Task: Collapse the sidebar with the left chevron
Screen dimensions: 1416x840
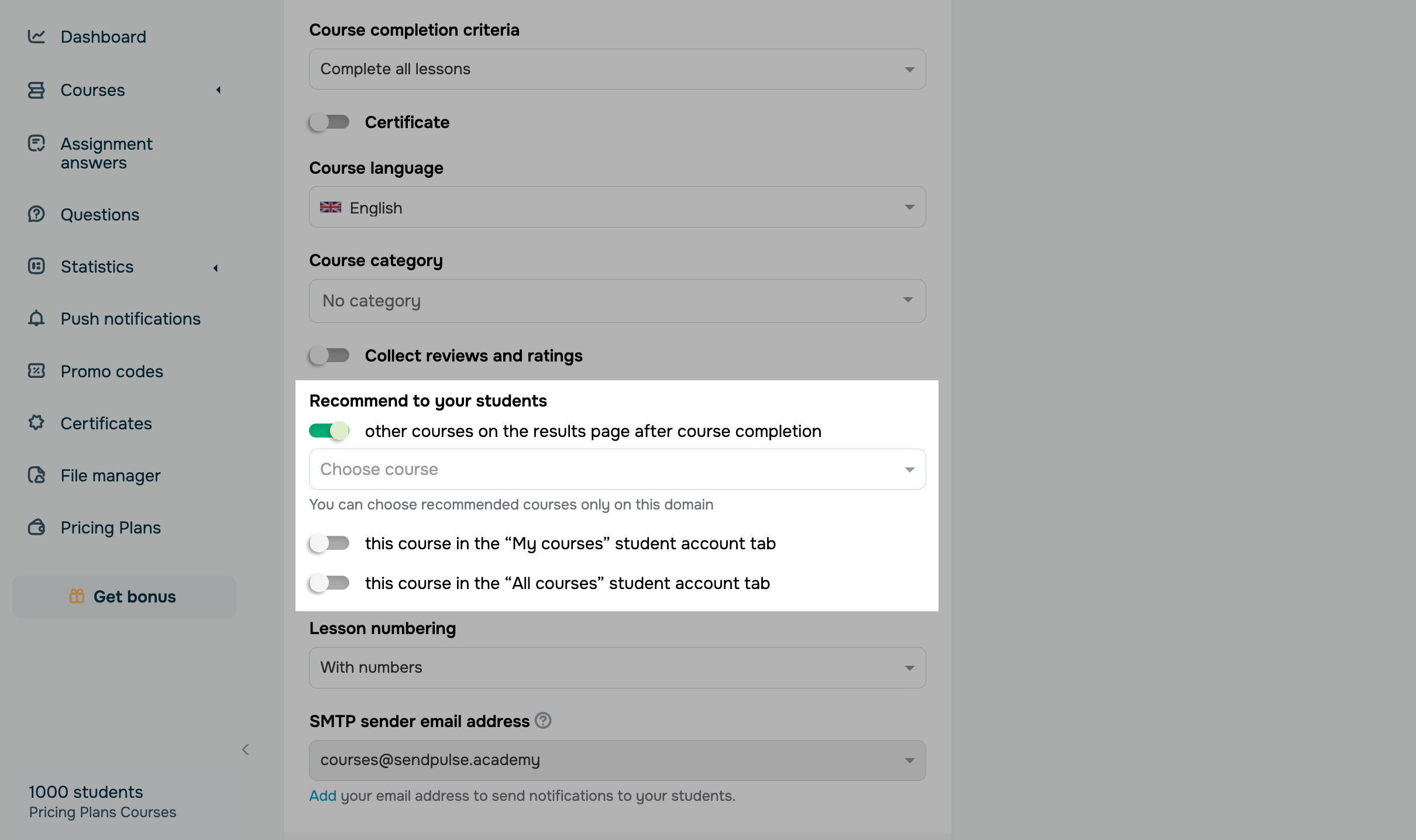Action: pyautogui.click(x=246, y=749)
